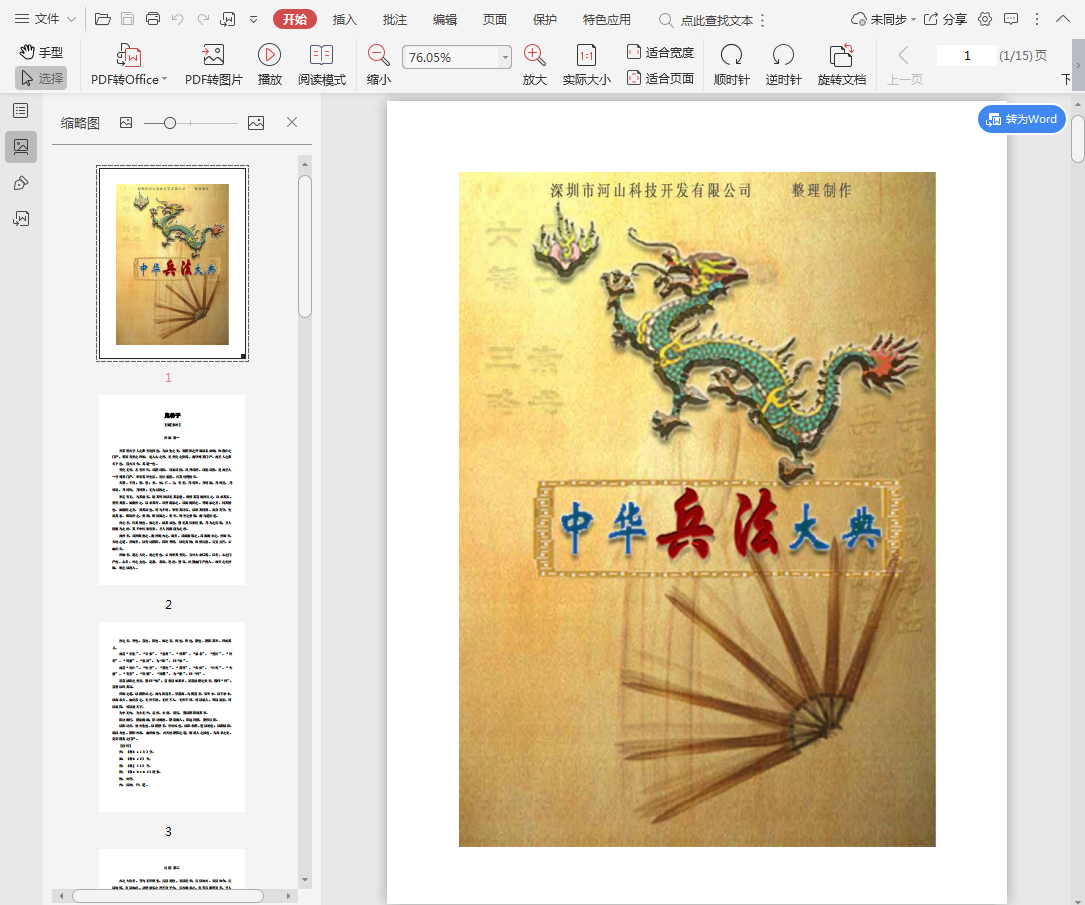Open the 文件 menu dropdown
Screen dimensions: 1085x905
click(x=45, y=19)
